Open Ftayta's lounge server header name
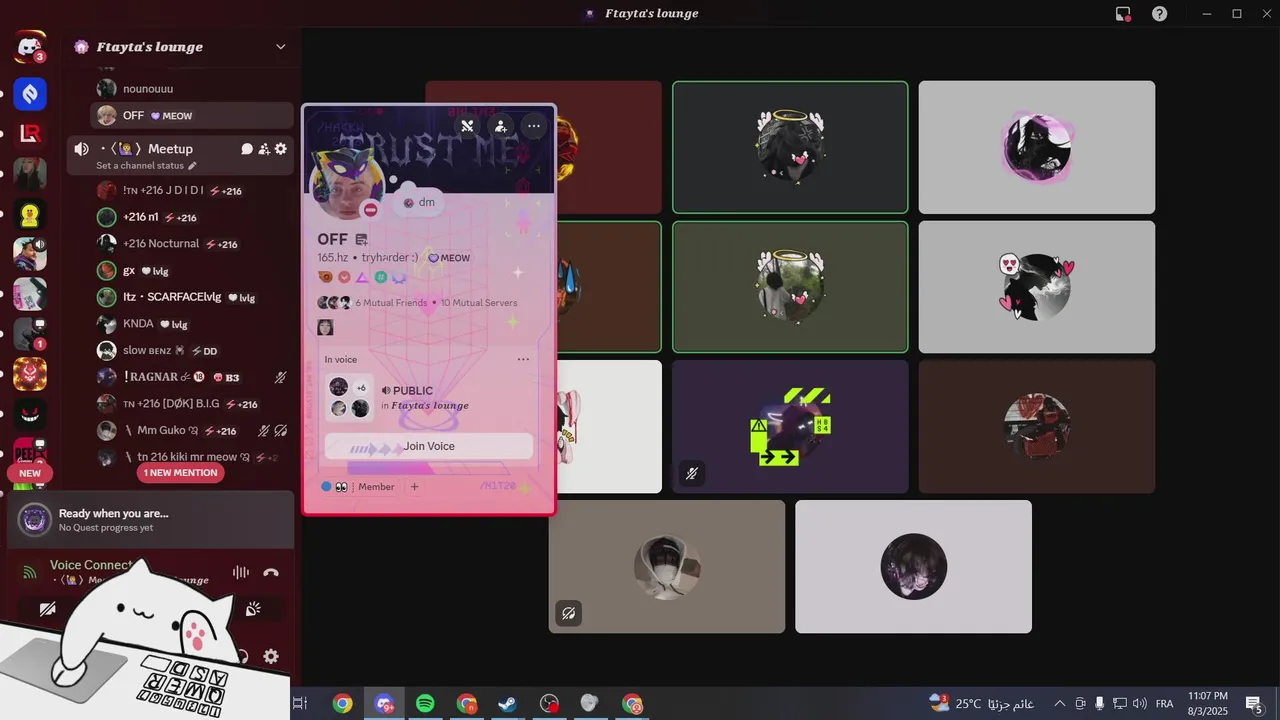Viewport: 1280px width, 720px height. (x=150, y=47)
